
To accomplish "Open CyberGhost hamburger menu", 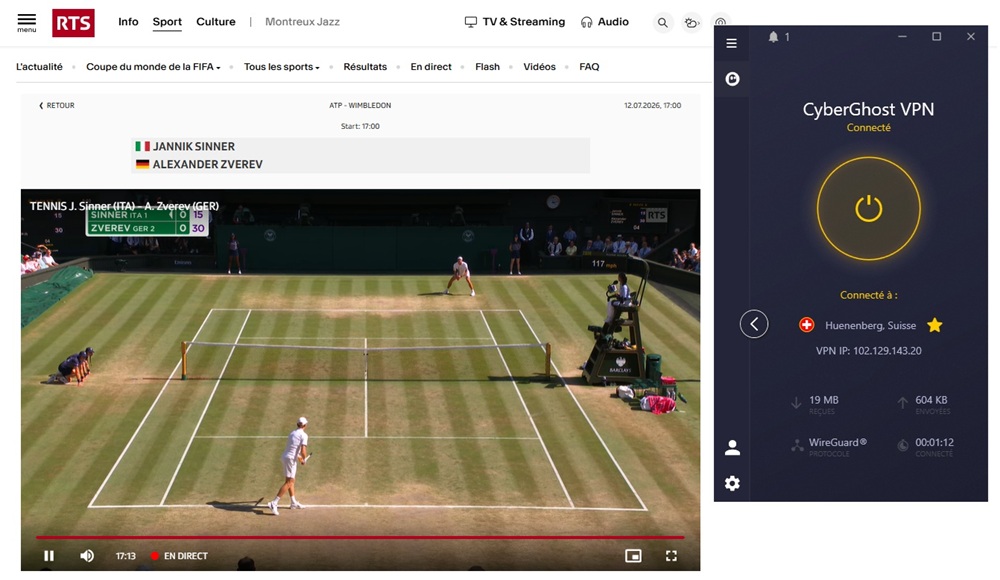I will point(732,43).
